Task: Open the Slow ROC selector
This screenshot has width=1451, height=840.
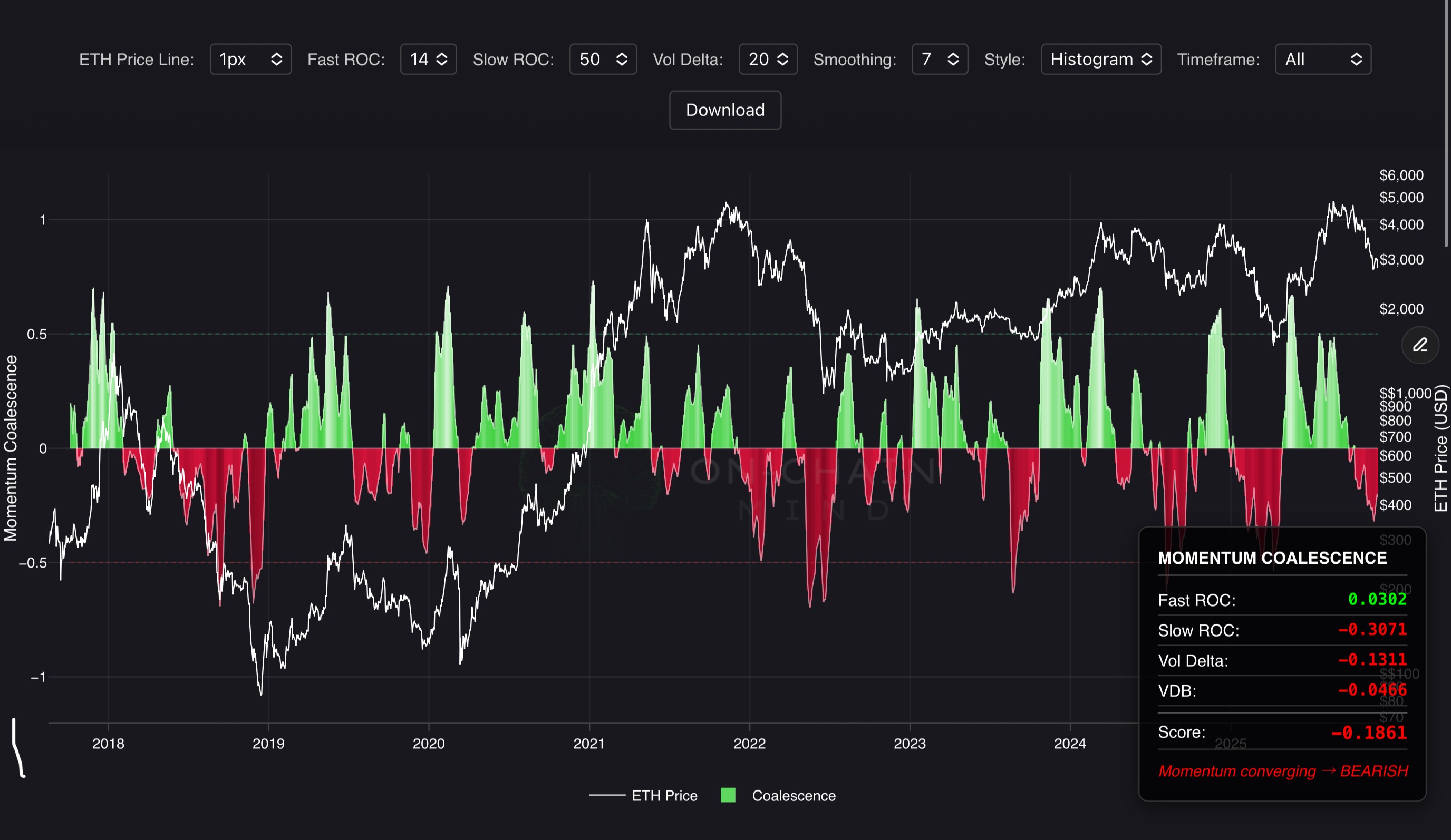Action: [602, 59]
